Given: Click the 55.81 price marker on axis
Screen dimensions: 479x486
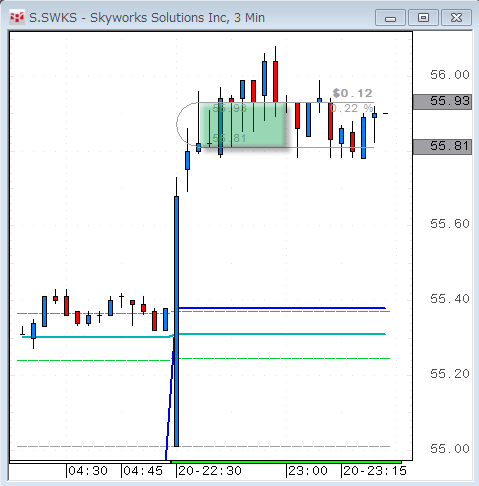Looking at the screenshot, I should (x=443, y=147).
